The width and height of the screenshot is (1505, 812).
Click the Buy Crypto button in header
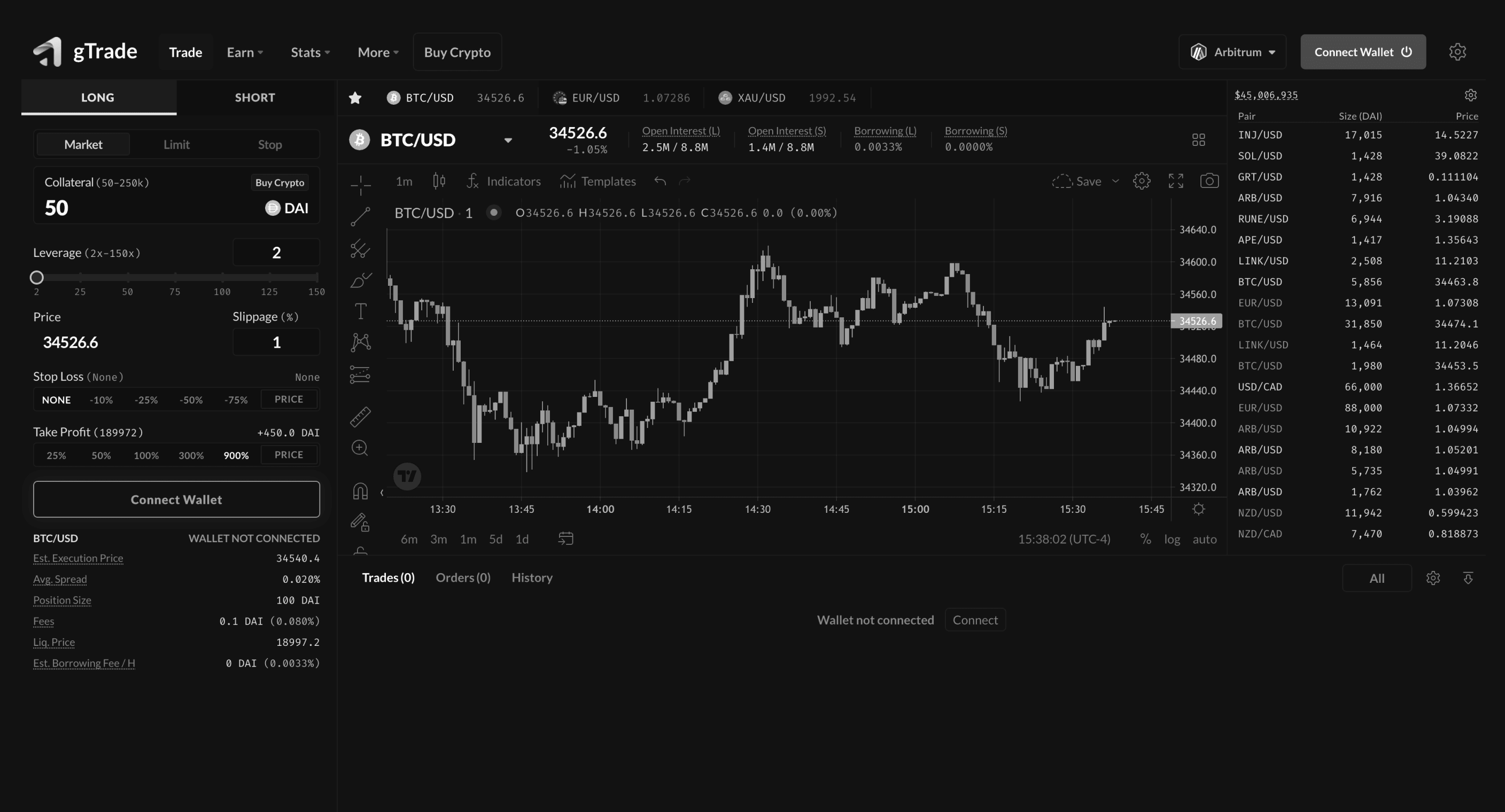[457, 52]
